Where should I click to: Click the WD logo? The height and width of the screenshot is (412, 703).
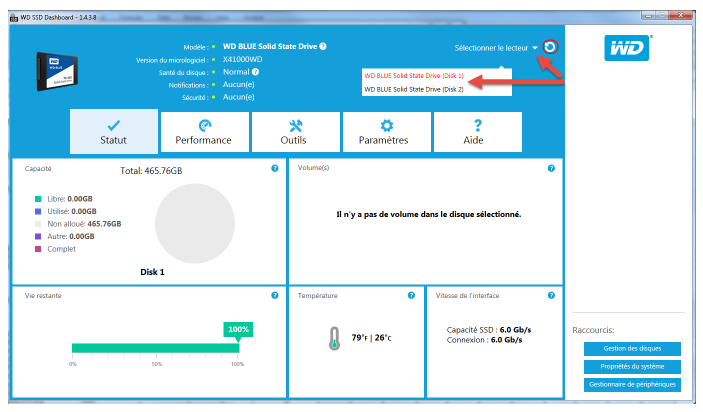(x=628, y=48)
